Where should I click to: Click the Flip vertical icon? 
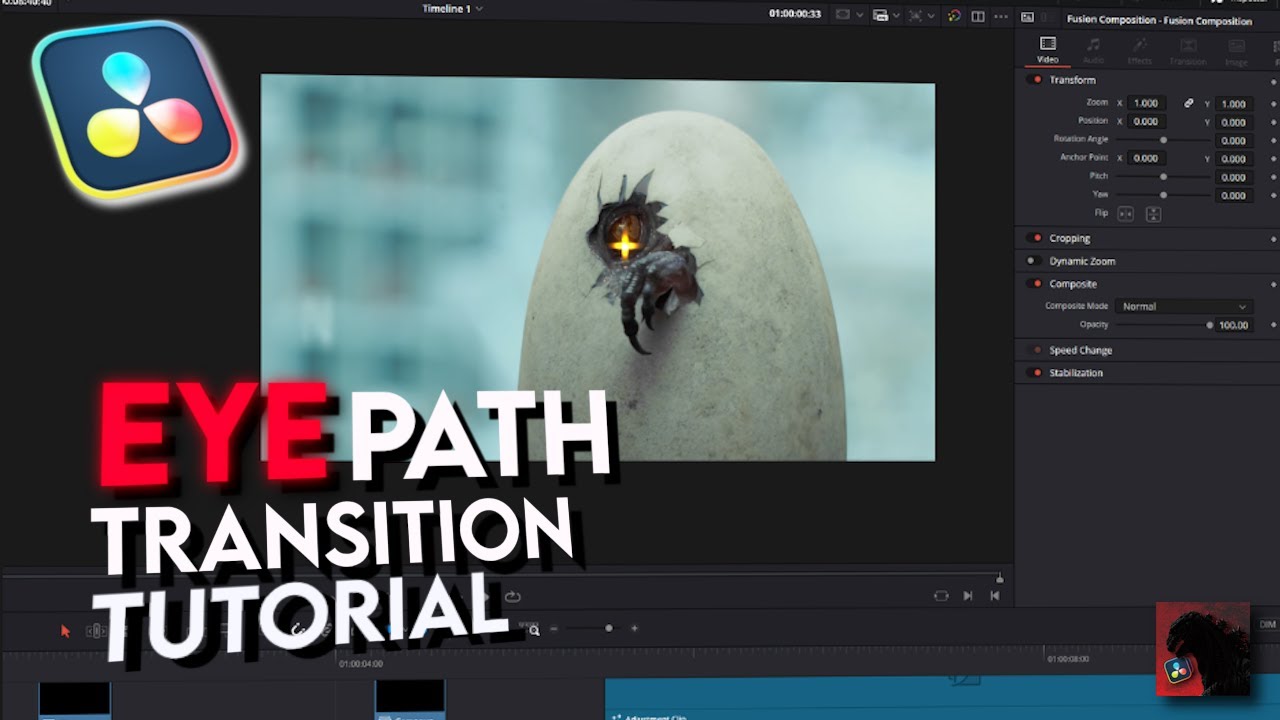click(1153, 214)
